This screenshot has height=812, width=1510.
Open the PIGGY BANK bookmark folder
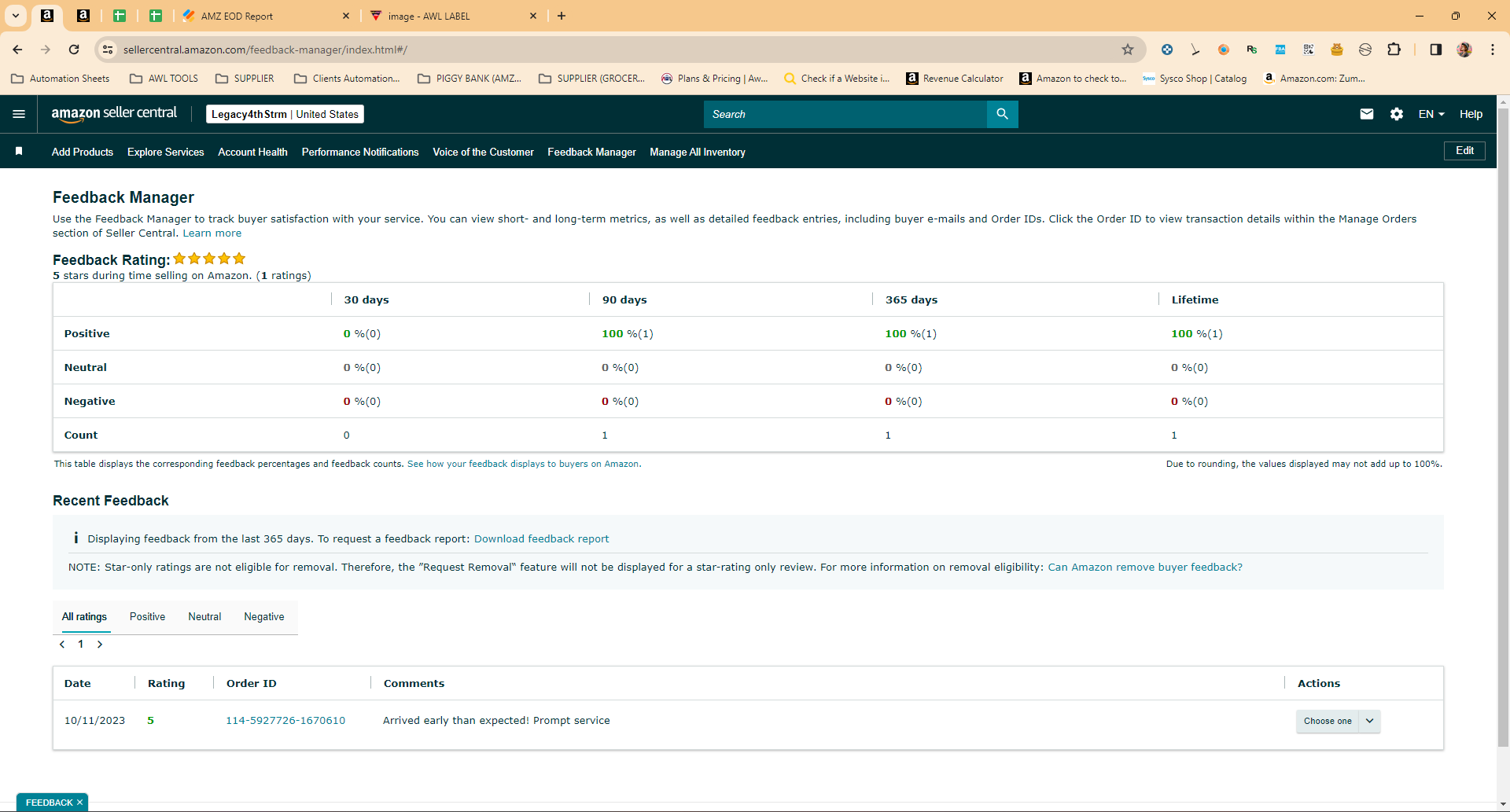tap(470, 79)
